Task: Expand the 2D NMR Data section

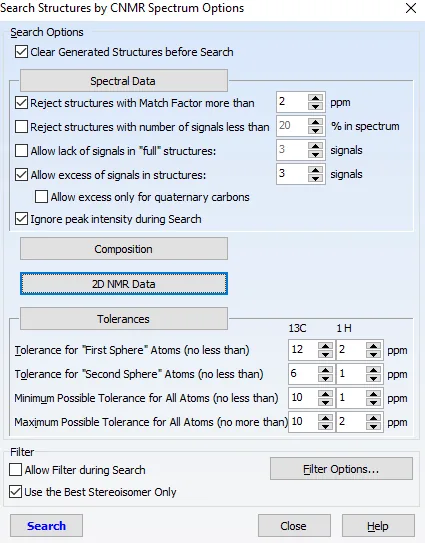Action: point(124,284)
